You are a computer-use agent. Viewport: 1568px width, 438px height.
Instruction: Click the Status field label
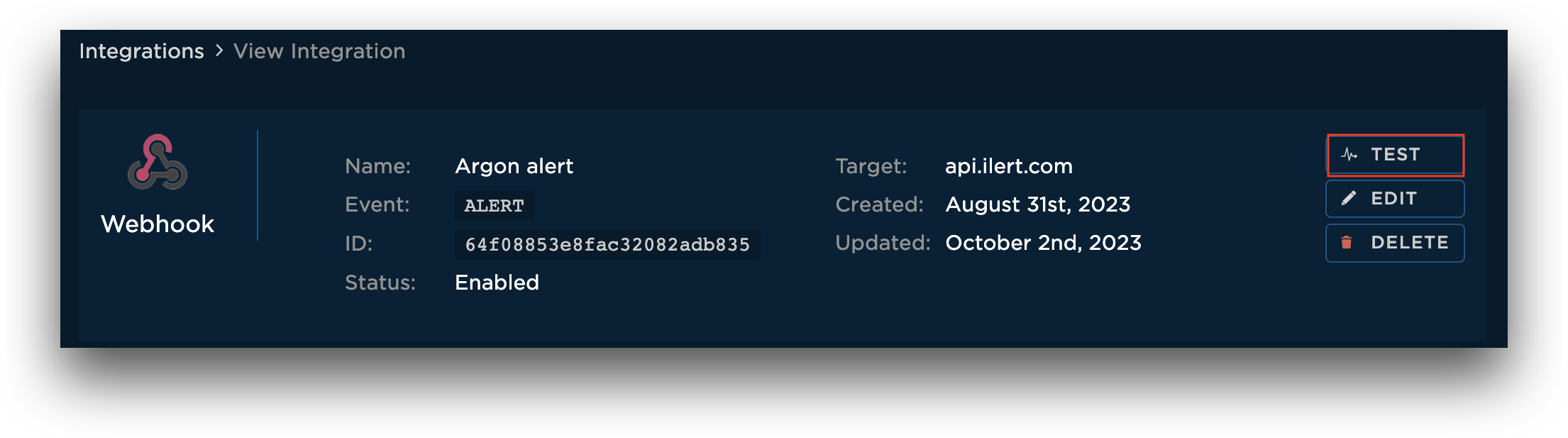click(x=380, y=283)
